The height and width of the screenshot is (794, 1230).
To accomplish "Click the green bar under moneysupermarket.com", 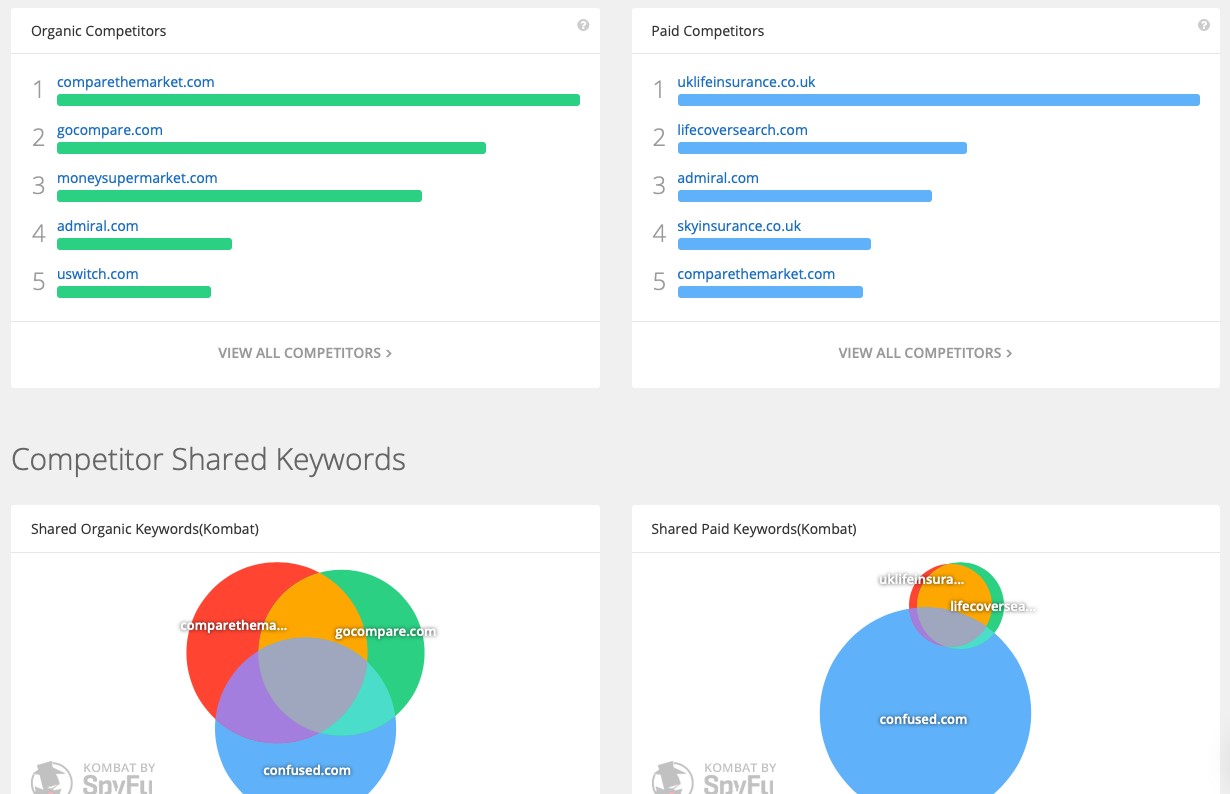I will click(239, 196).
